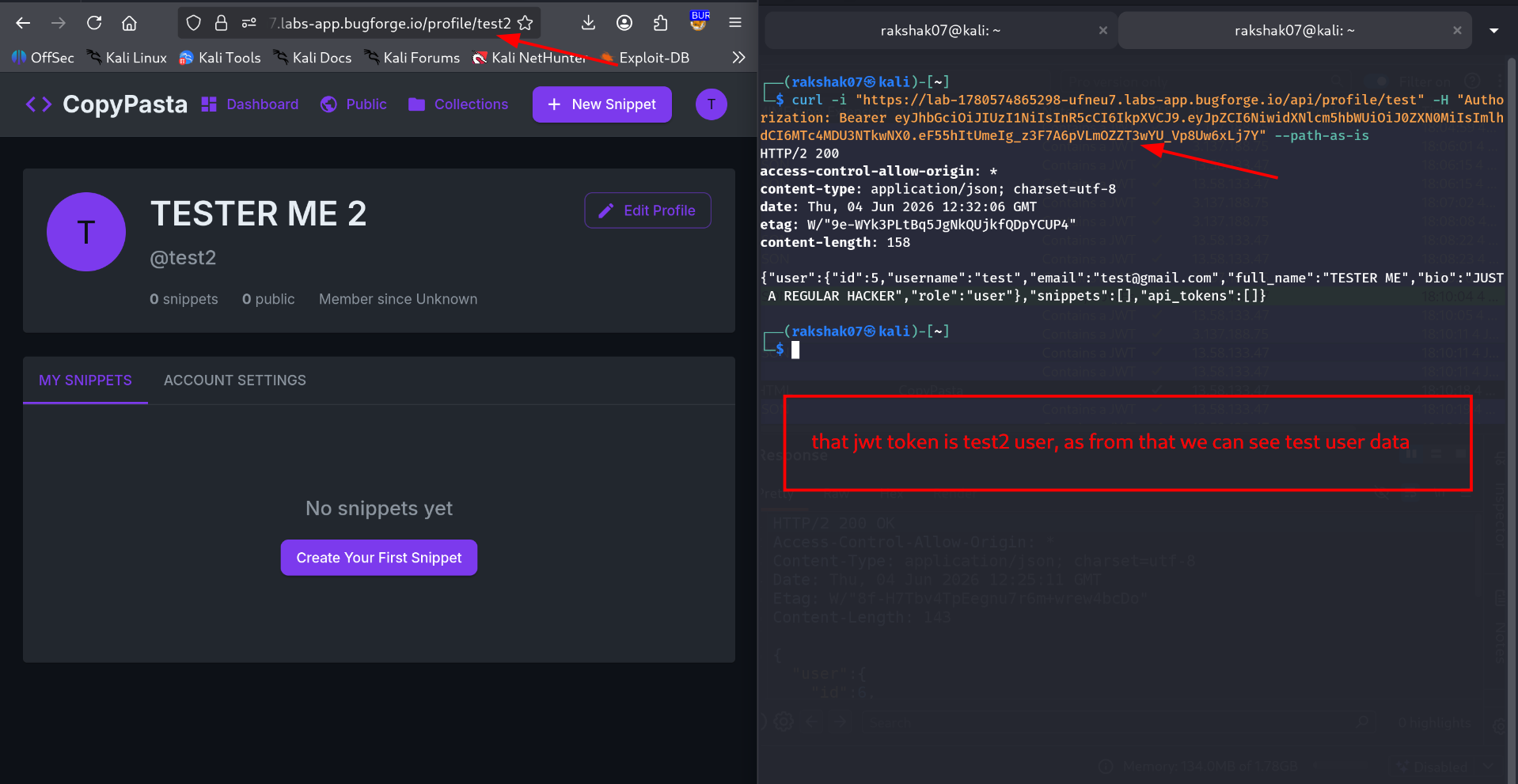Image resolution: width=1518 pixels, height=784 pixels.
Task: Click '0 public' count text
Action: (268, 299)
